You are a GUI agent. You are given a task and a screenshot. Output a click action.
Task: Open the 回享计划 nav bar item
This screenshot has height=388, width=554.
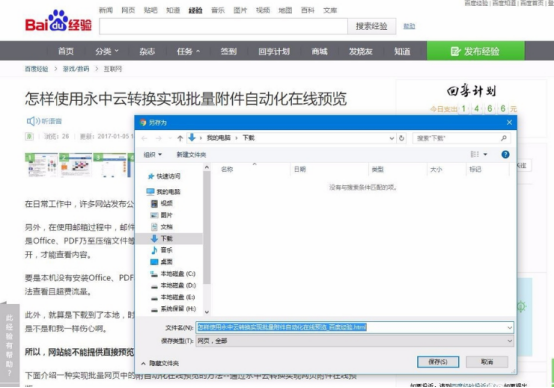(274, 52)
